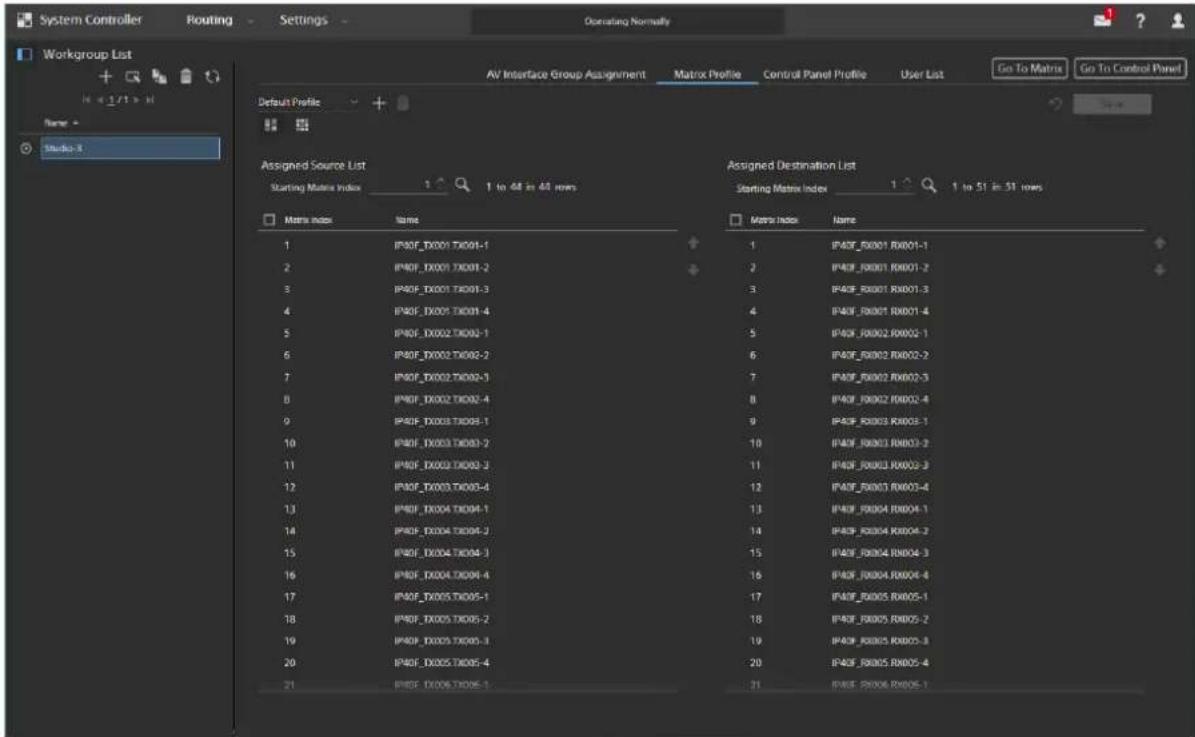This screenshot has width=1195, height=737.
Task: Click destination list matrix index 17 cell
Action: point(755,597)
